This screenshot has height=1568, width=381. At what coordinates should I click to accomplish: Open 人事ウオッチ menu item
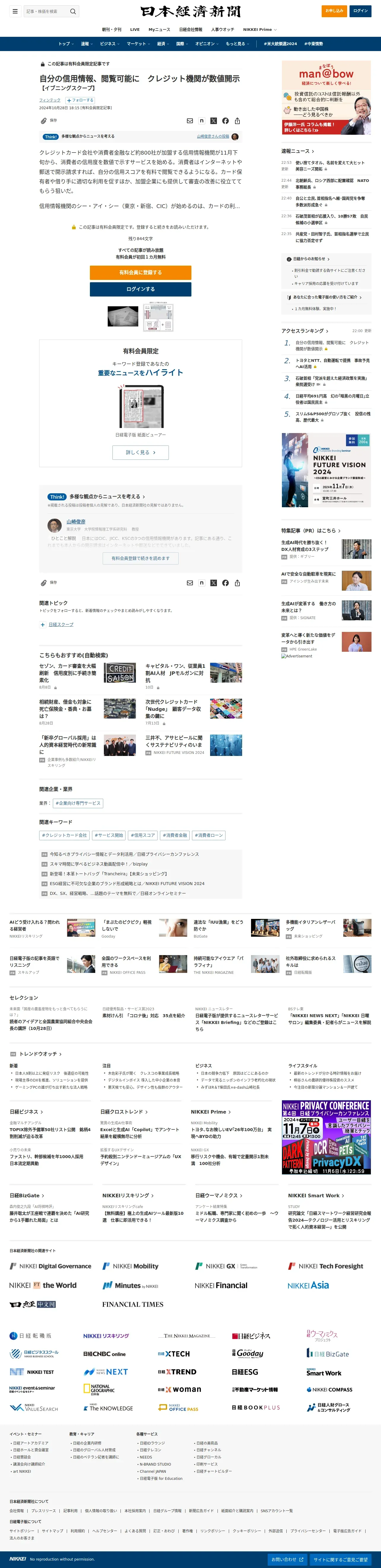pos(223,29)
